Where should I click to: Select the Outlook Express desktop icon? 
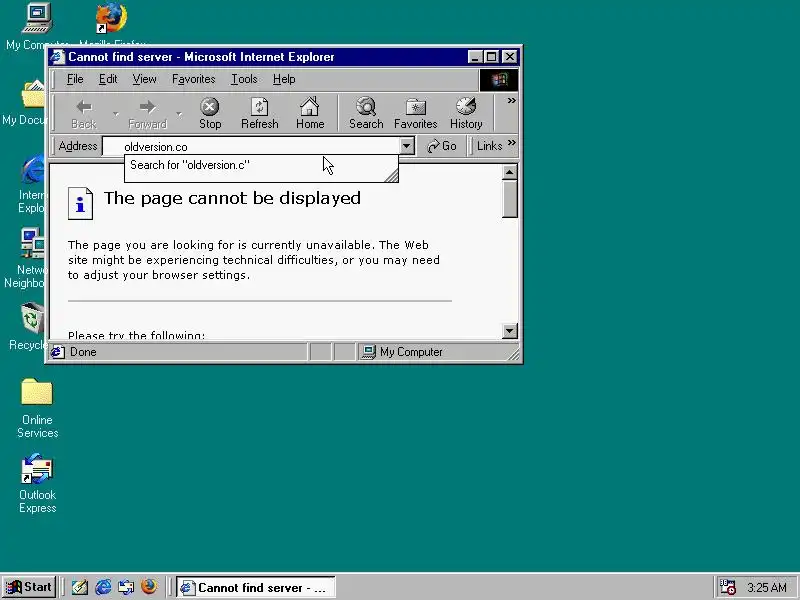click(x=37, y=483)
